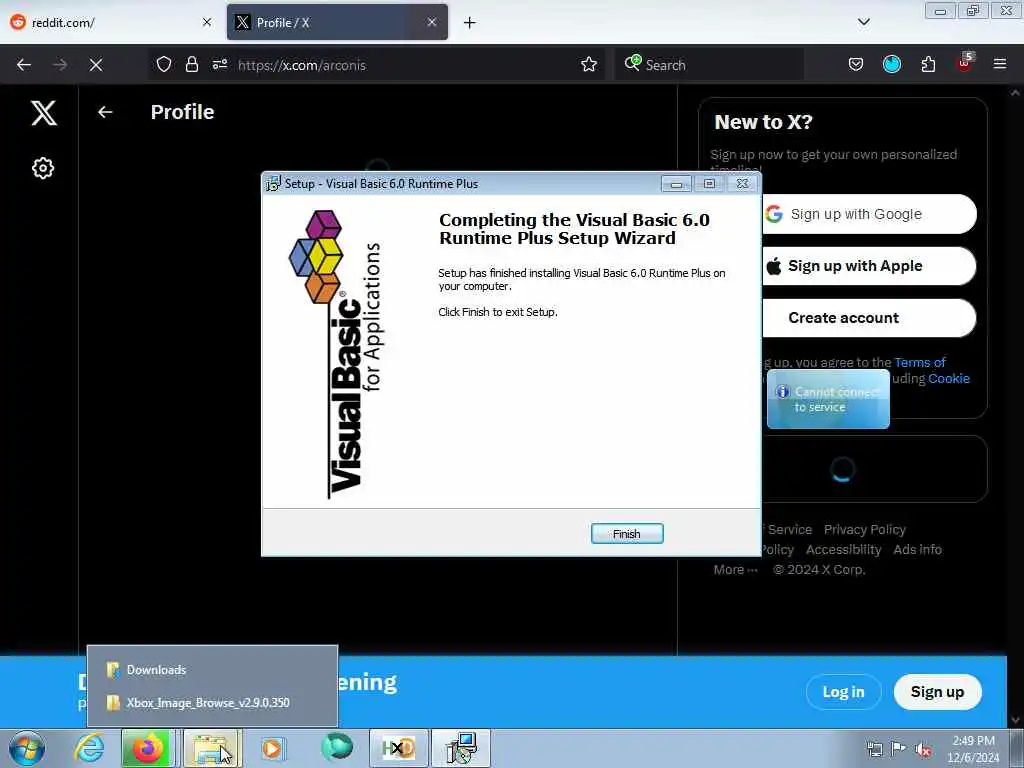This screenshot has height=768, width=1024.
Task: Open the Action Center flag tray icon
Action: click(x=899, y=749)
